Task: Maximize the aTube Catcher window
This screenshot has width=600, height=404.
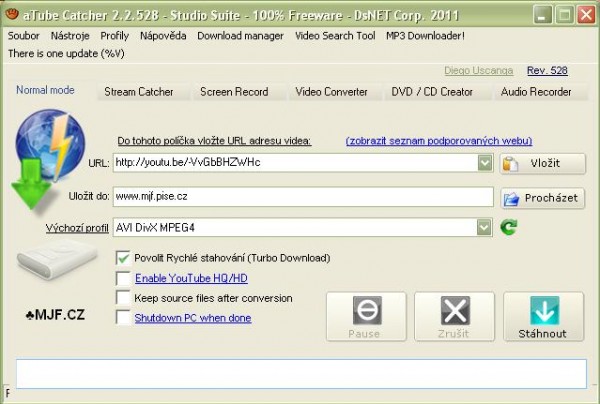Action: click(x=564, y=15)
